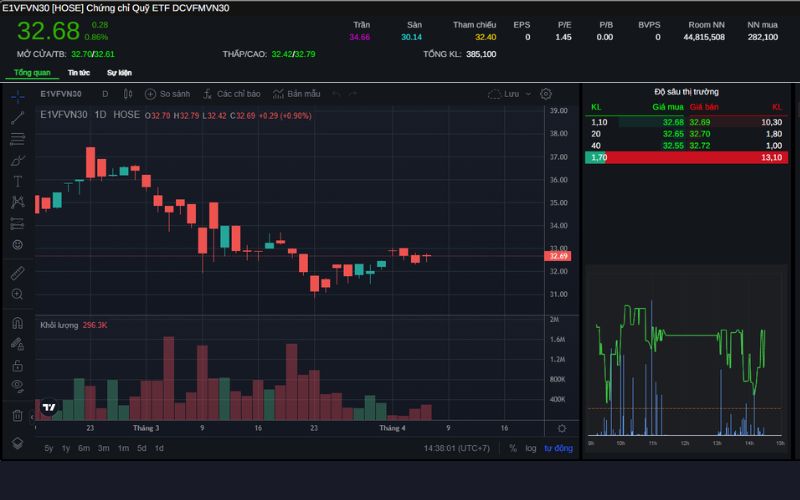Select the trend line drawing tool

17,118
